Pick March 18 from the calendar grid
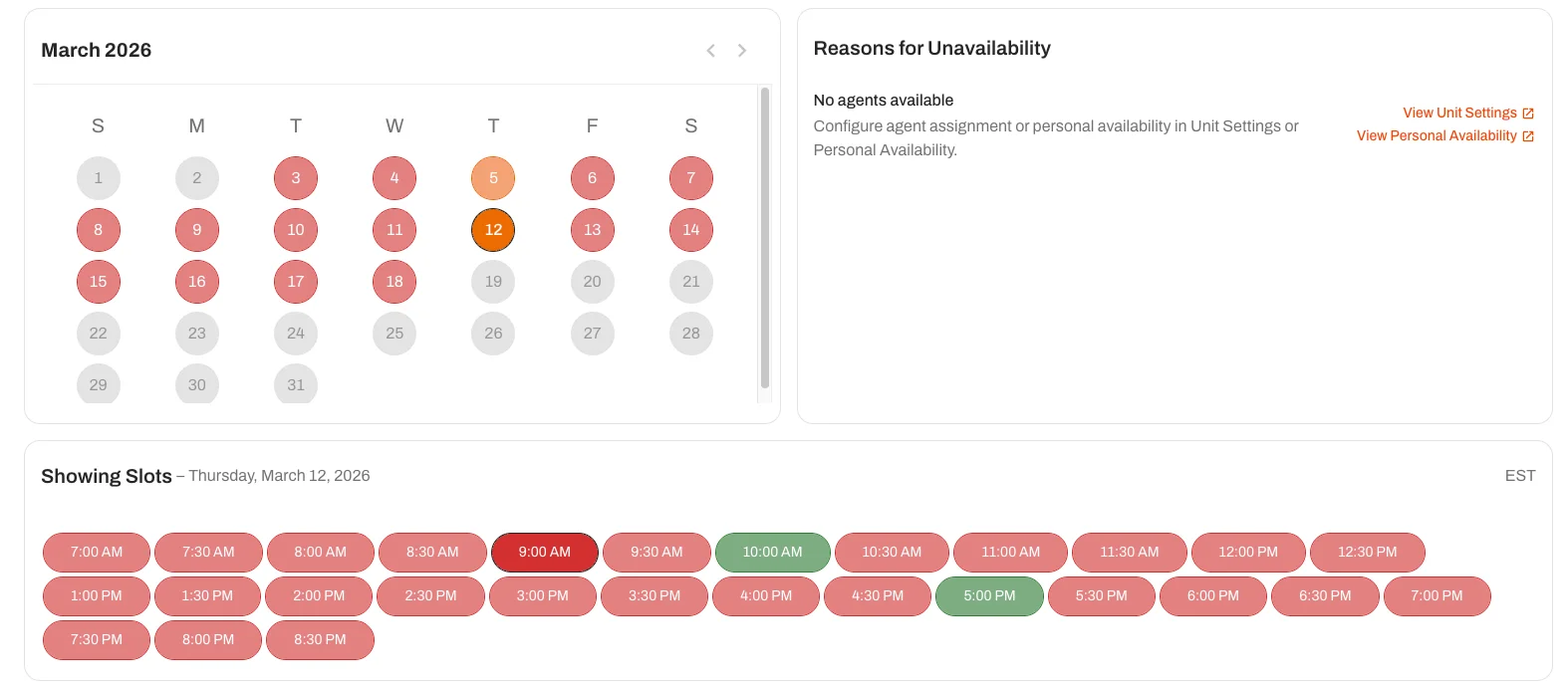This screenshot has width=1568, height=686. coord(394,282)
